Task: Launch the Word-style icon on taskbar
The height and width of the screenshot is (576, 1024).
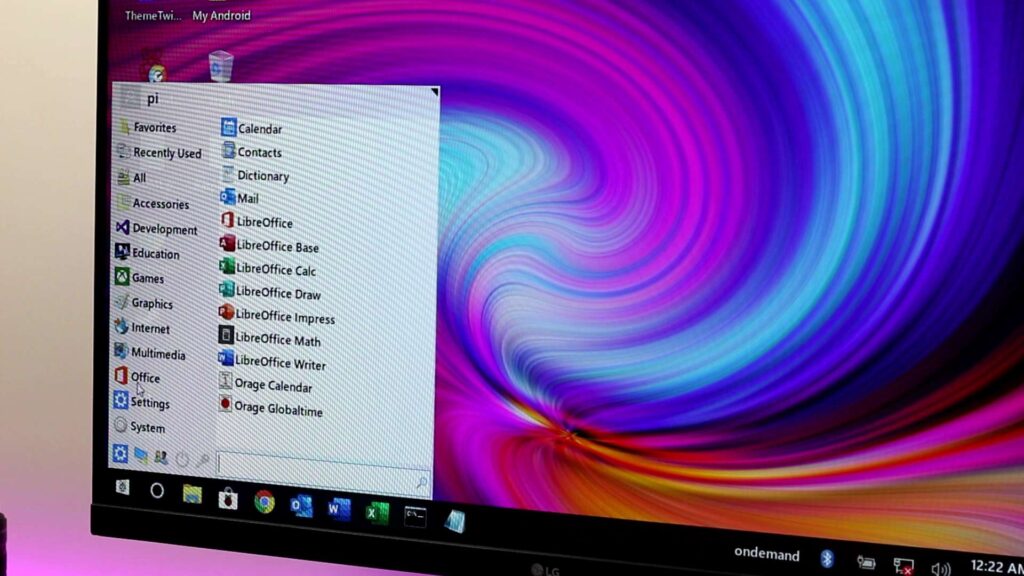Action: [339, 510]
